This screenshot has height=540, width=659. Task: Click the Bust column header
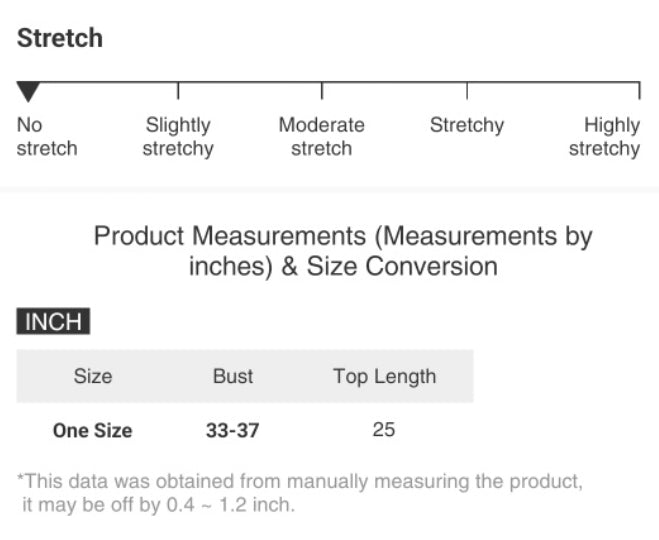pos(233,377)
